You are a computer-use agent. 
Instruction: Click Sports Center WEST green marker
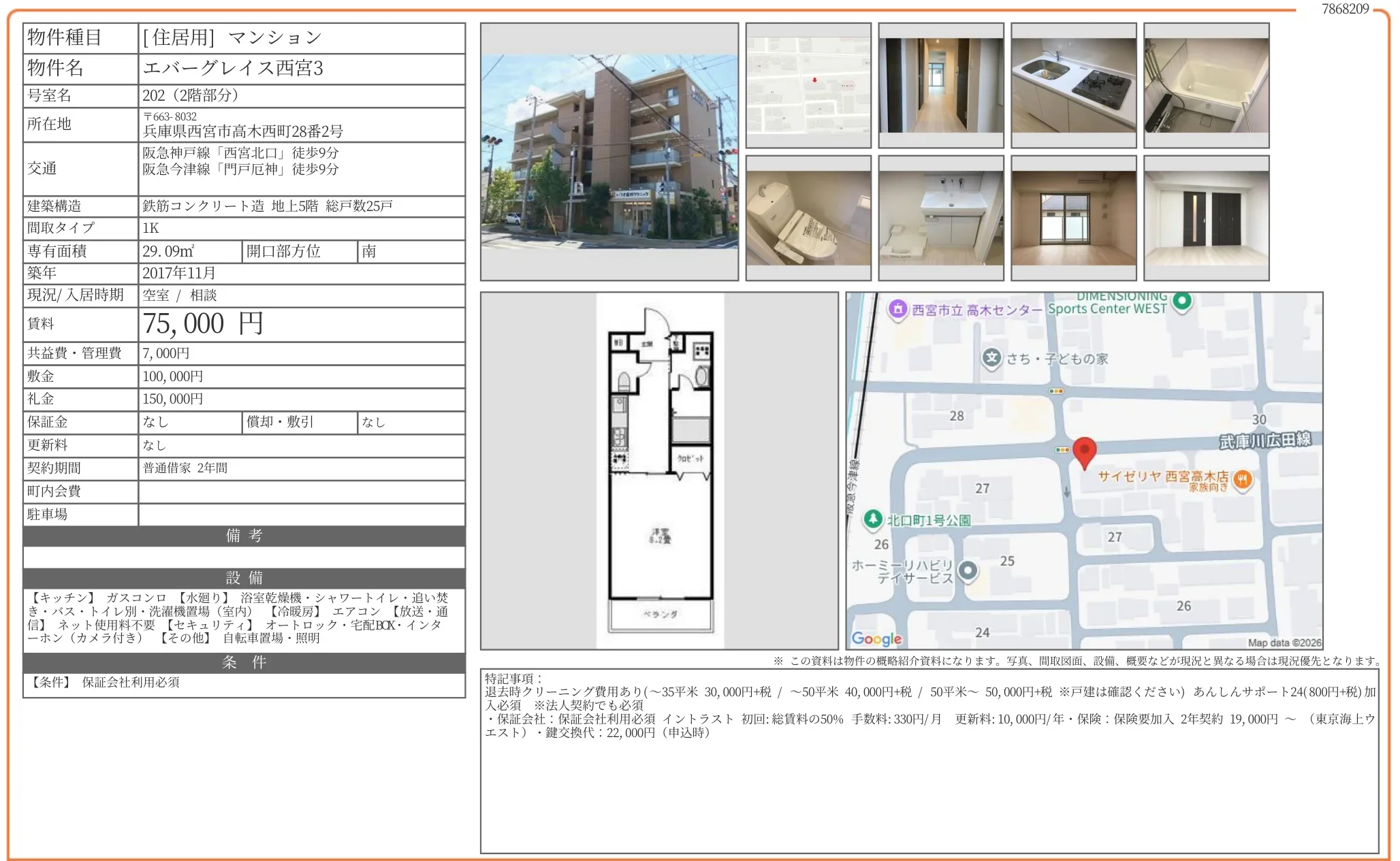point(1183,300)
